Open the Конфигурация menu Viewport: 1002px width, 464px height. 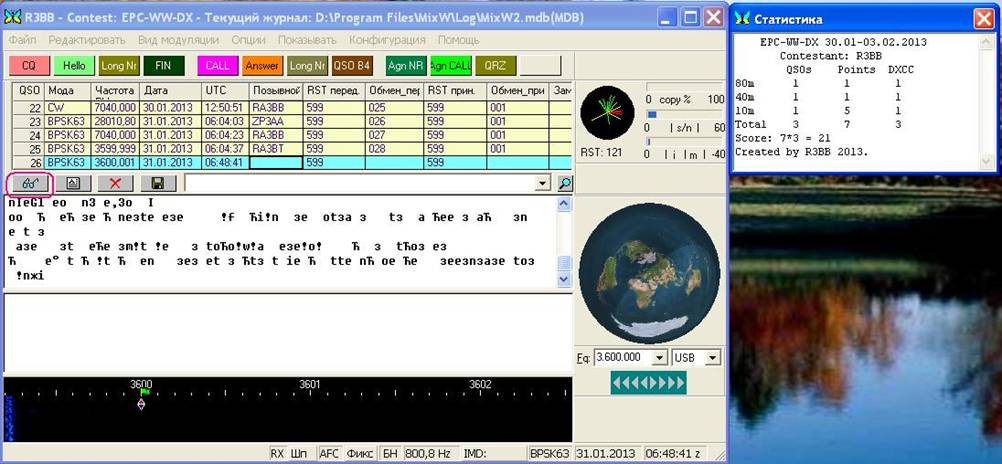click(x=387, y=40)
